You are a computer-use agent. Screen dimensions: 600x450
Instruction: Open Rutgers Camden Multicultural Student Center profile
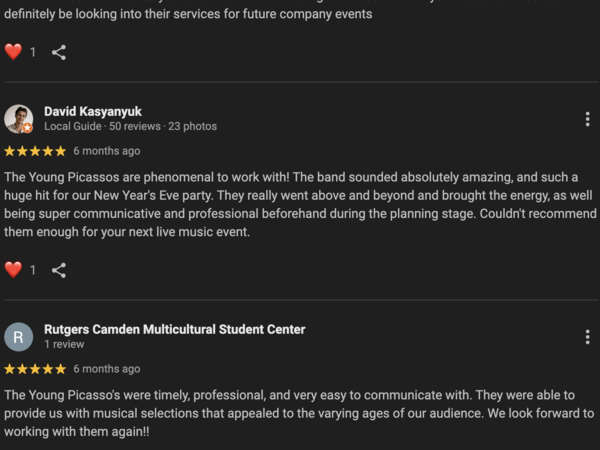[174, 329]
